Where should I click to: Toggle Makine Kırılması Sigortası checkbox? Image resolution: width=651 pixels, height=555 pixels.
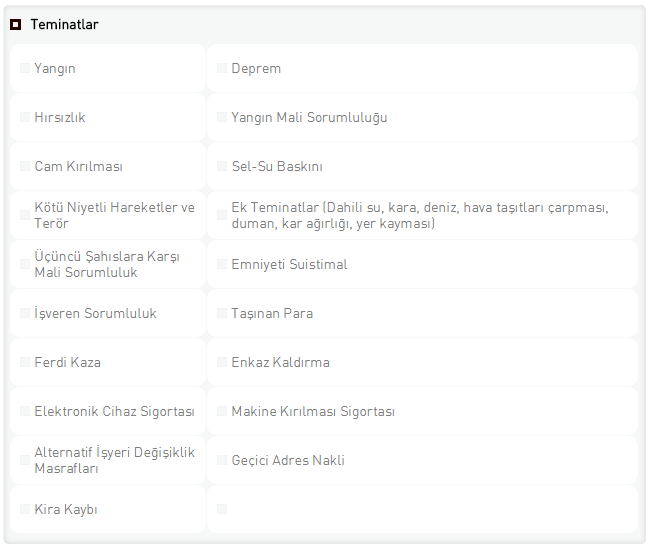pyautogui.click(x=222, y=411)
